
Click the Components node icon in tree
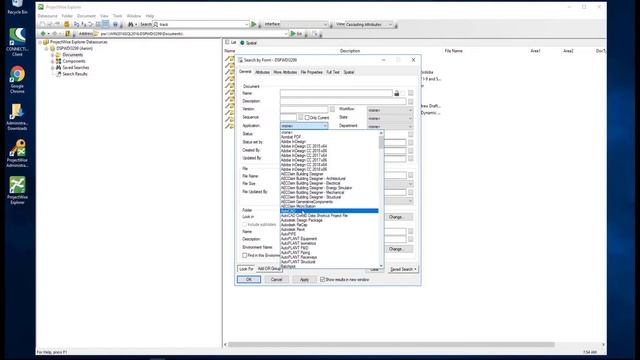pyautogui.click(x=58, y=61)
